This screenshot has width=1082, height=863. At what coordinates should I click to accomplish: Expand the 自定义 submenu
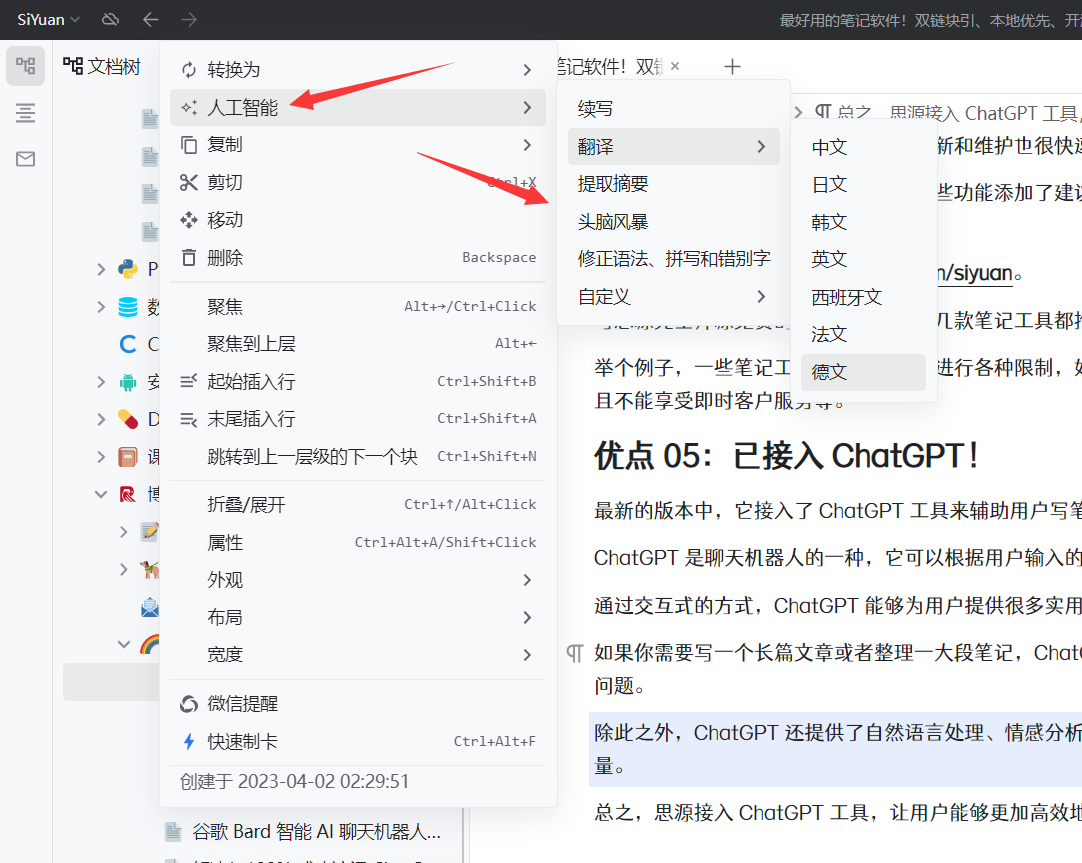tap(673, 297)
